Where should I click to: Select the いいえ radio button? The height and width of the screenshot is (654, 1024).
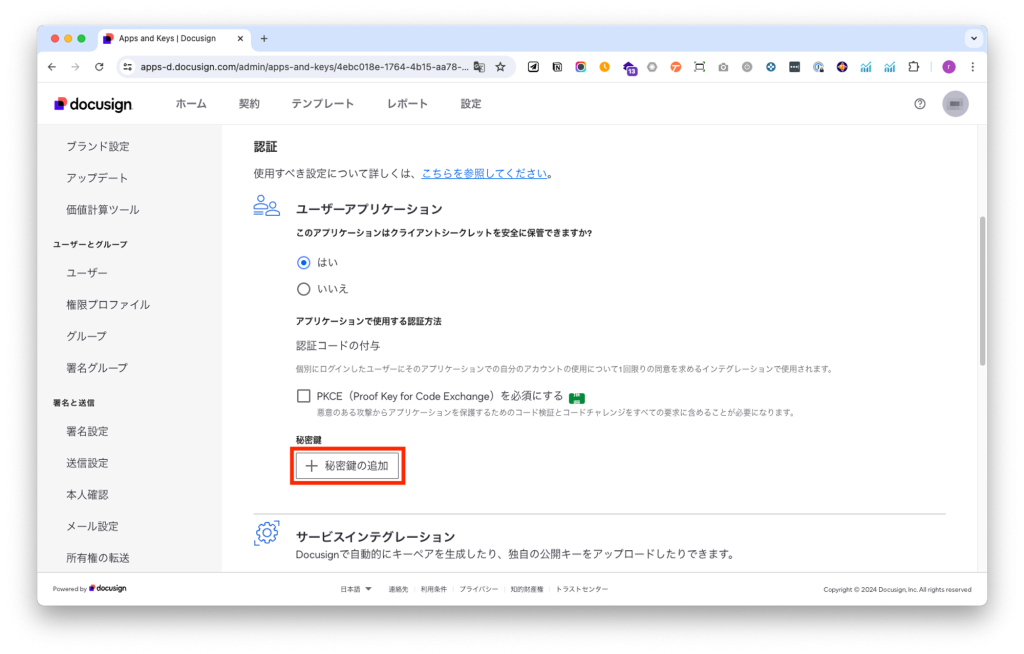[304, 289]
